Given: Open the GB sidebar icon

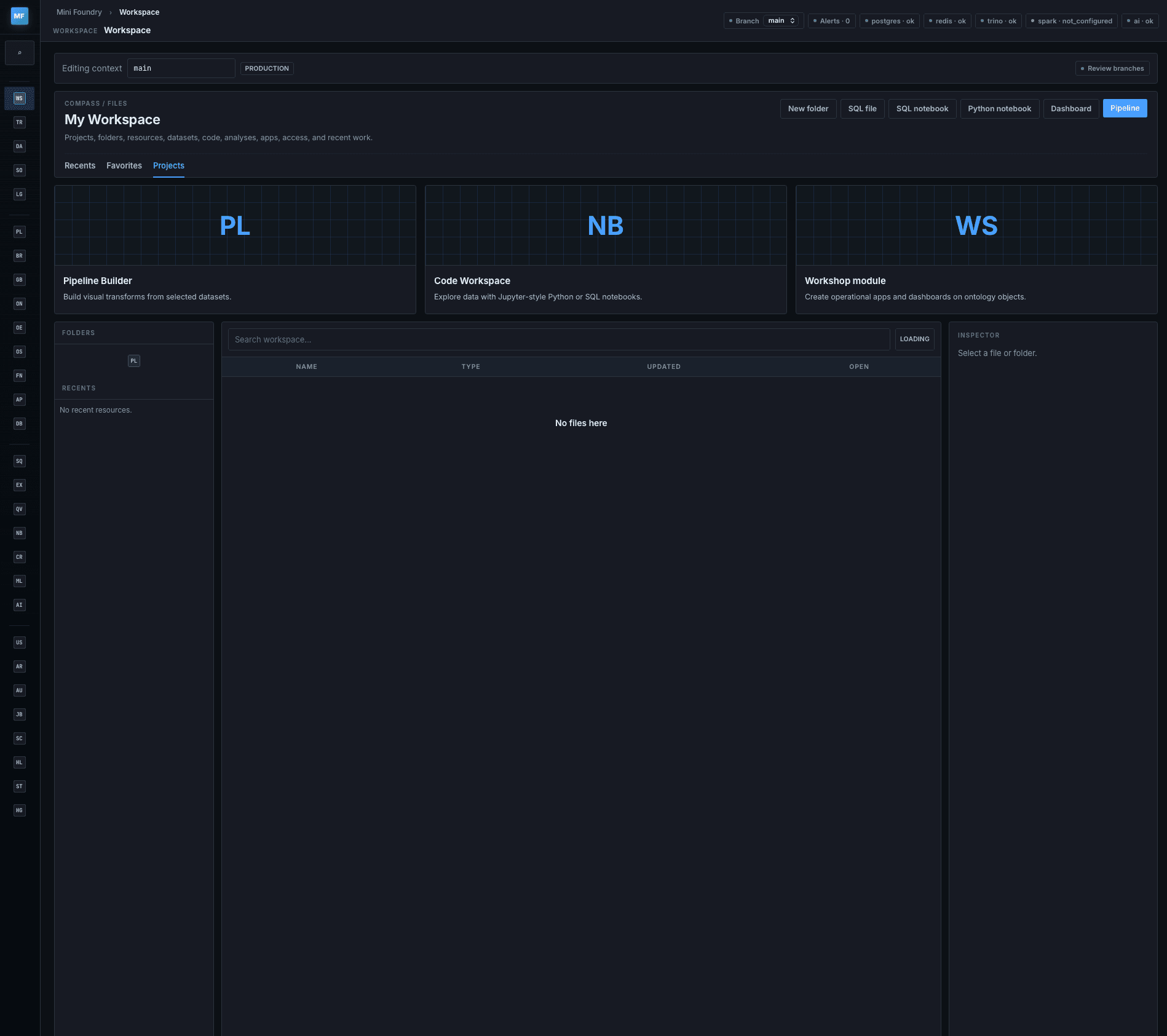Looking at the screenshot, I should coord(19,280).
